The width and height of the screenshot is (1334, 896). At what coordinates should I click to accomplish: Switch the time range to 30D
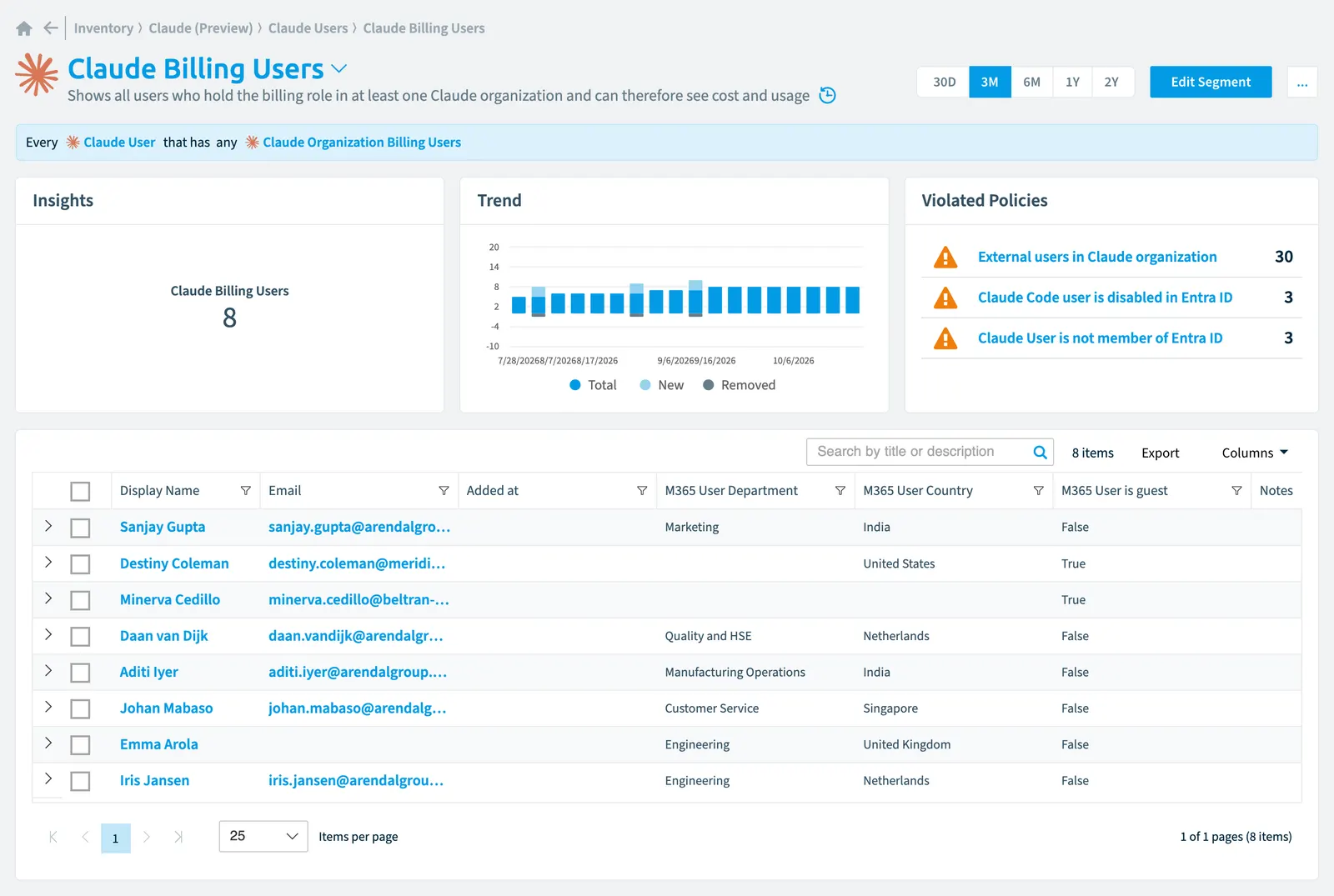pyautogui.click(x=944, y=82)
